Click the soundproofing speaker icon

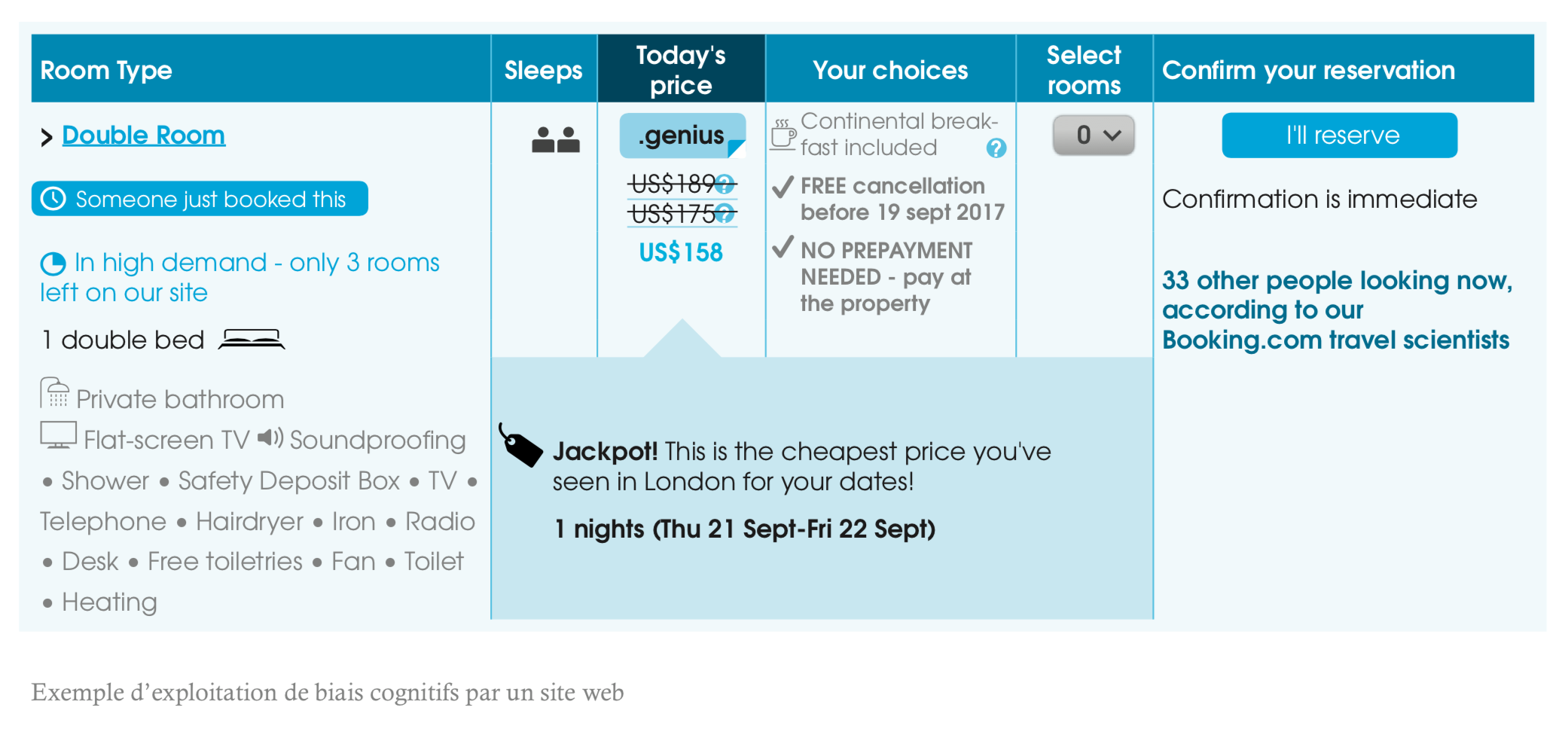pyautogui.click(x=270, y=438)
